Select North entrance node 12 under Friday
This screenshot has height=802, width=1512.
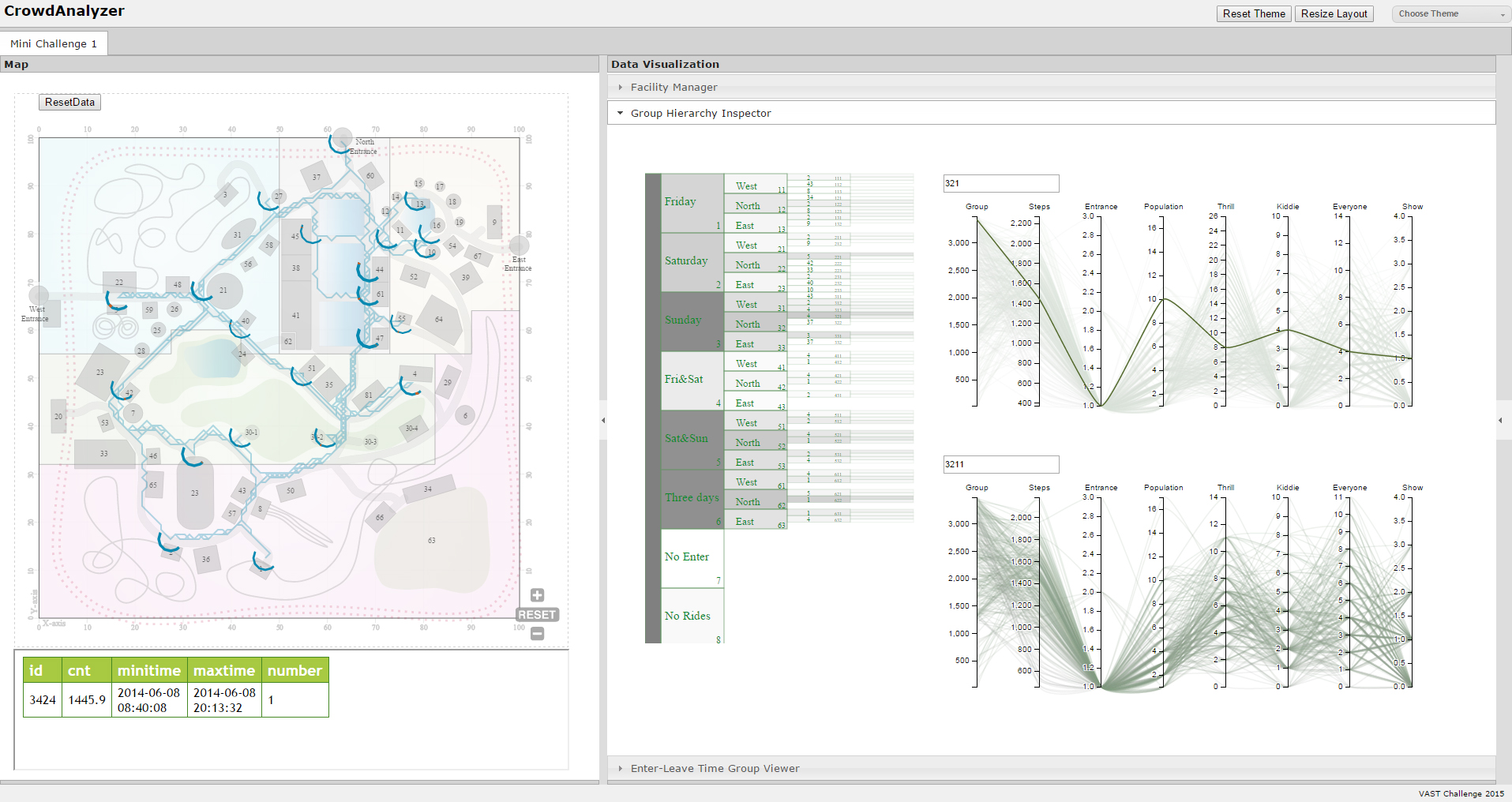tap(756, 204)
